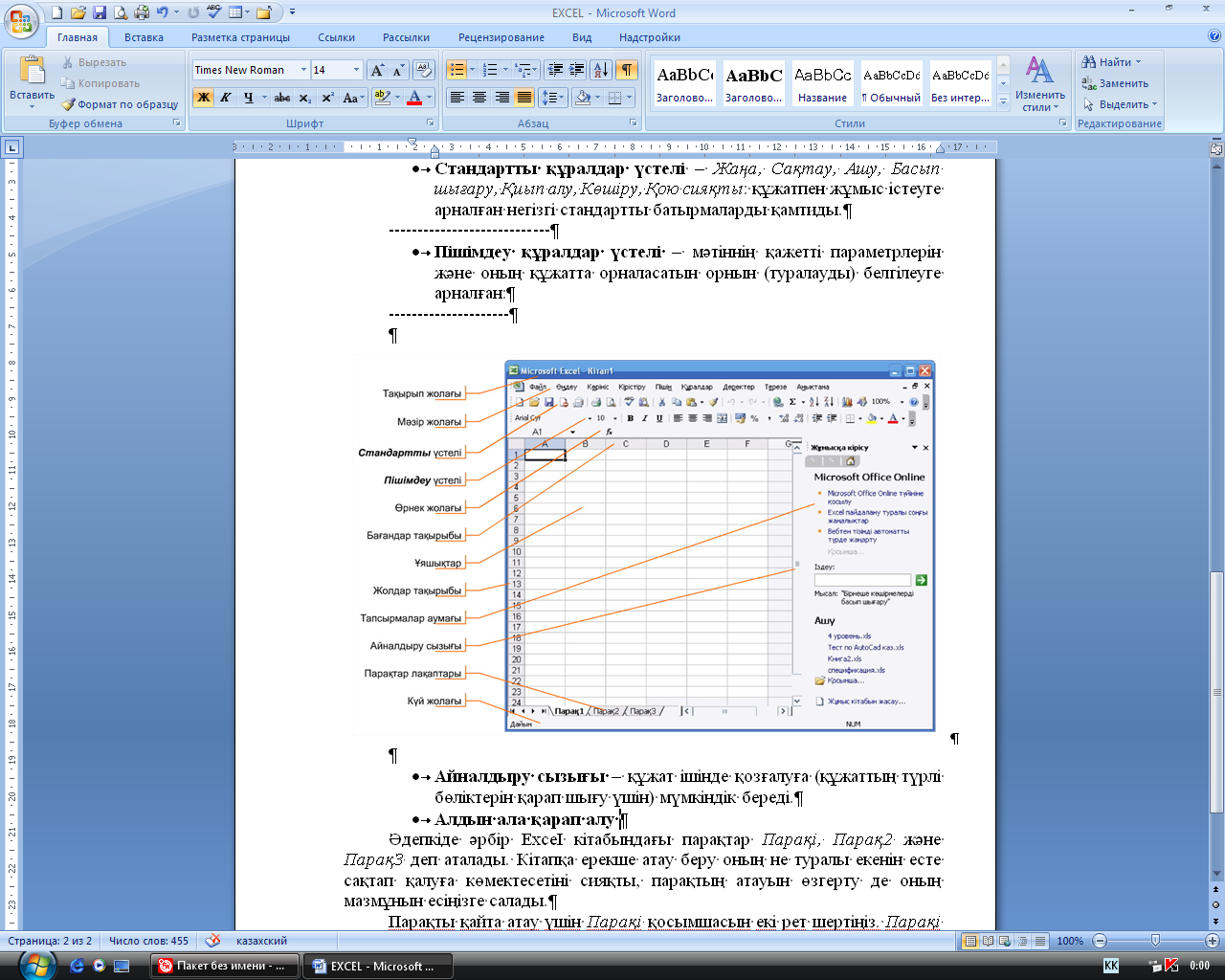This screenshot has height=980, width=1225.
Task: Click the quick print printer icon
Action: [x=142, y=12]
